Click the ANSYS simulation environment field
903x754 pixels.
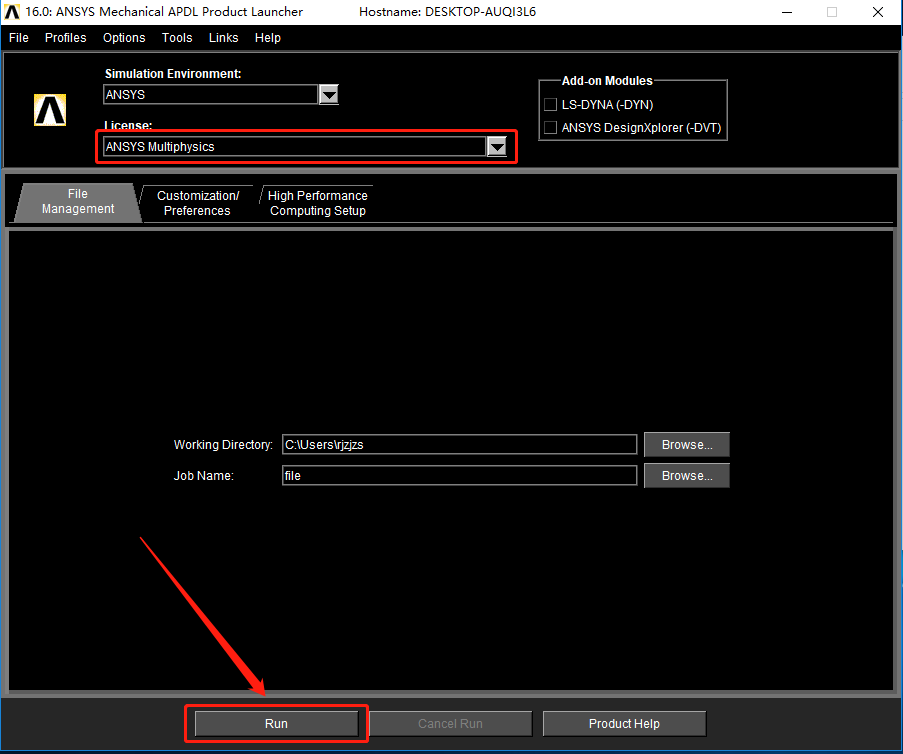(x=210, y=94)
